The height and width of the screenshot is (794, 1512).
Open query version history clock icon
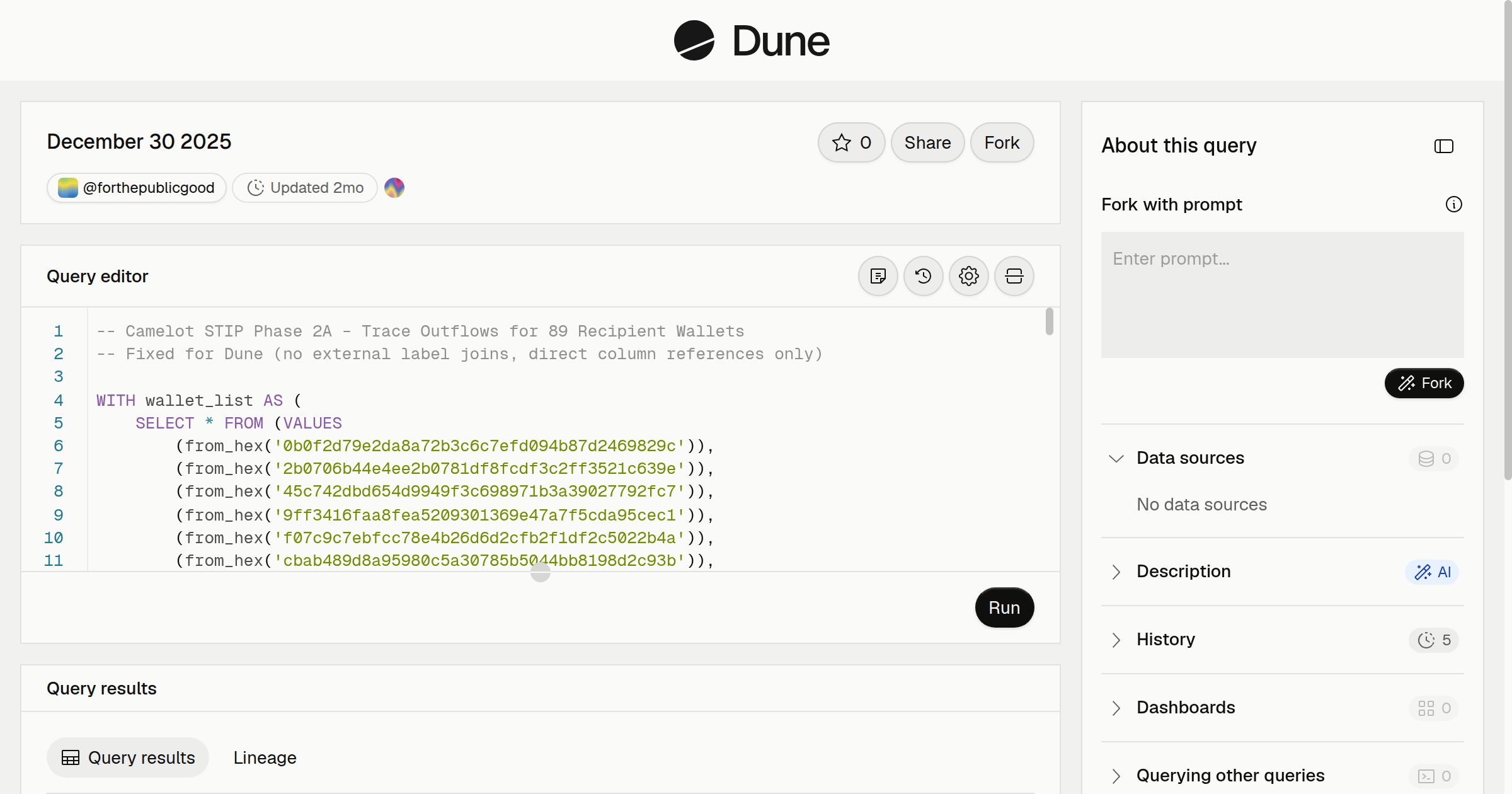coord(924,276)
